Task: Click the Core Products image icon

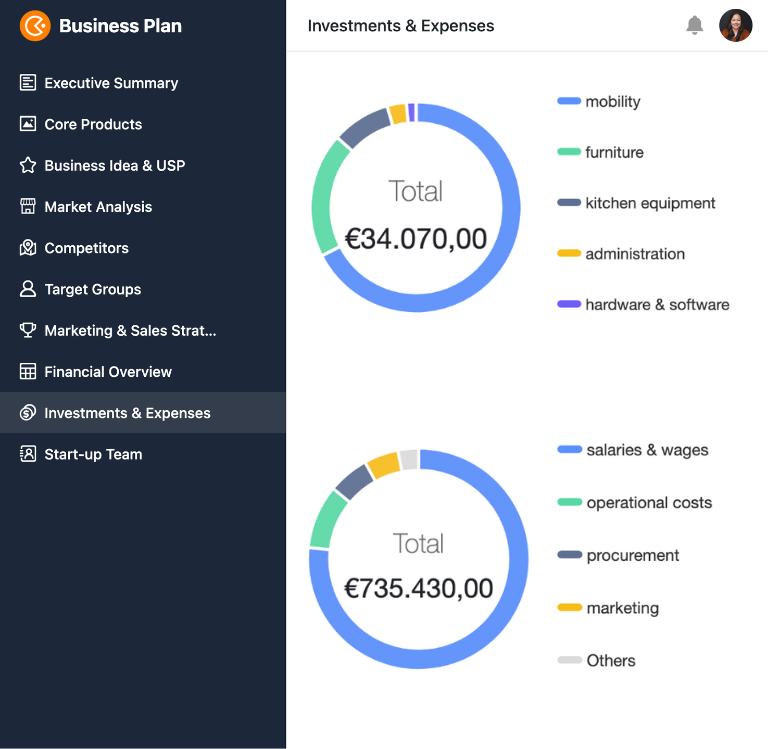Action: coord(28,124)
